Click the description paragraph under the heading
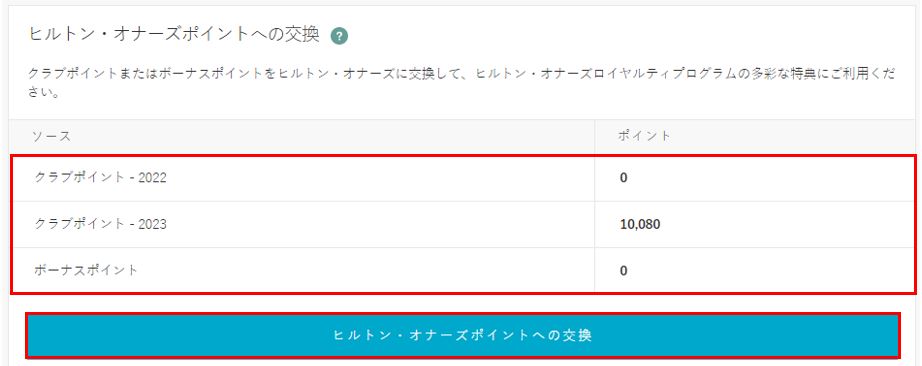Image resolution: width=922 pixels, height=366 pixels. tap(462, 83)
